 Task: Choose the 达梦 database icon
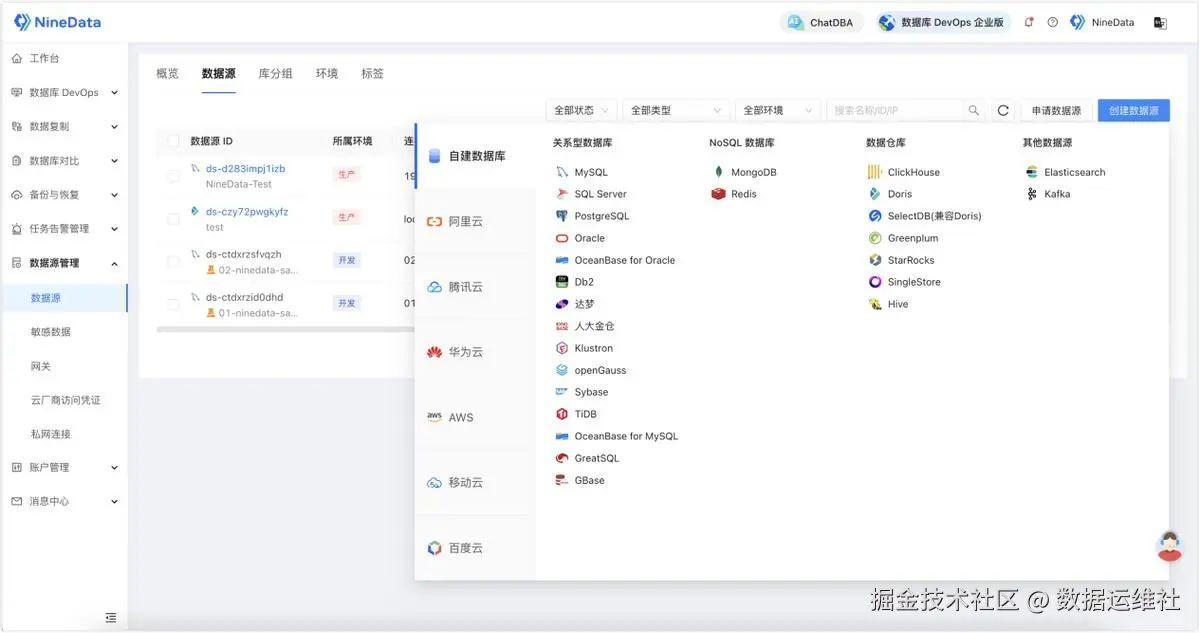point(562,304)
